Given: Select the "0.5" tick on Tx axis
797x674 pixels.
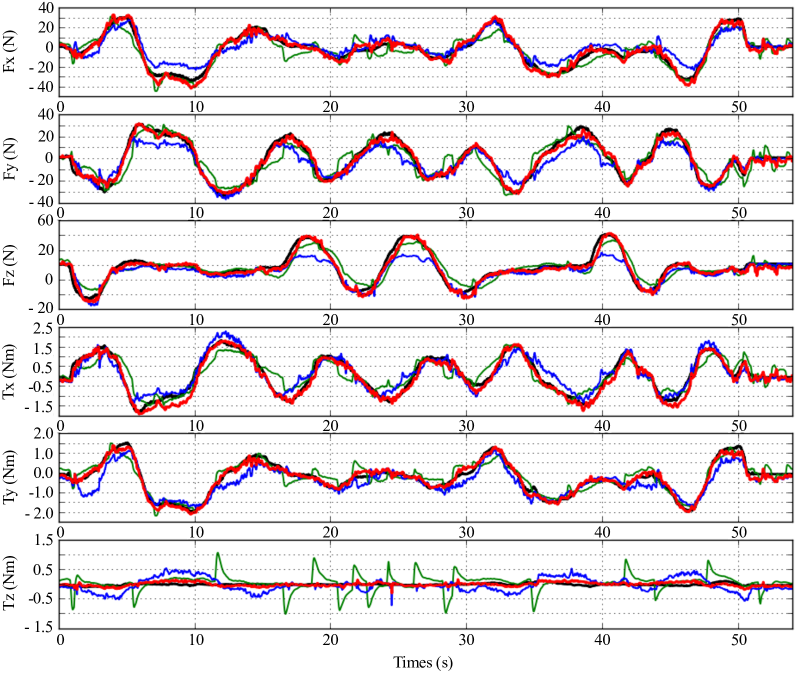Looking at the screenshot, I should [x=43, y=367].
